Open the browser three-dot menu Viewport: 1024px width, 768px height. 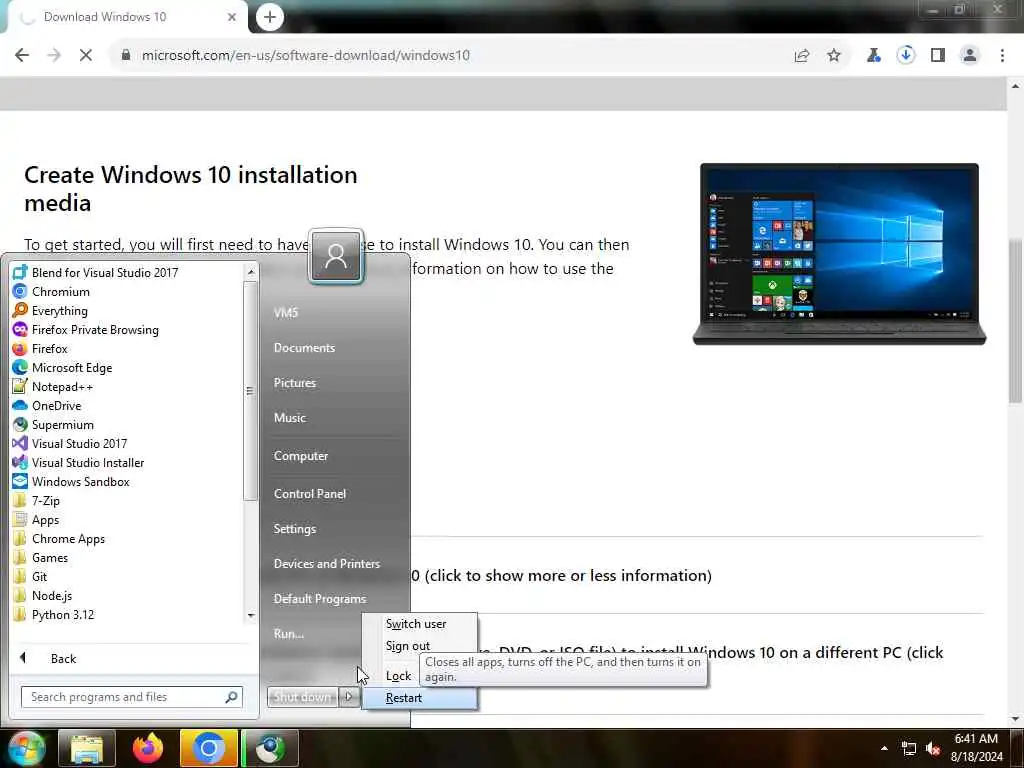[x=1002, y=55]
